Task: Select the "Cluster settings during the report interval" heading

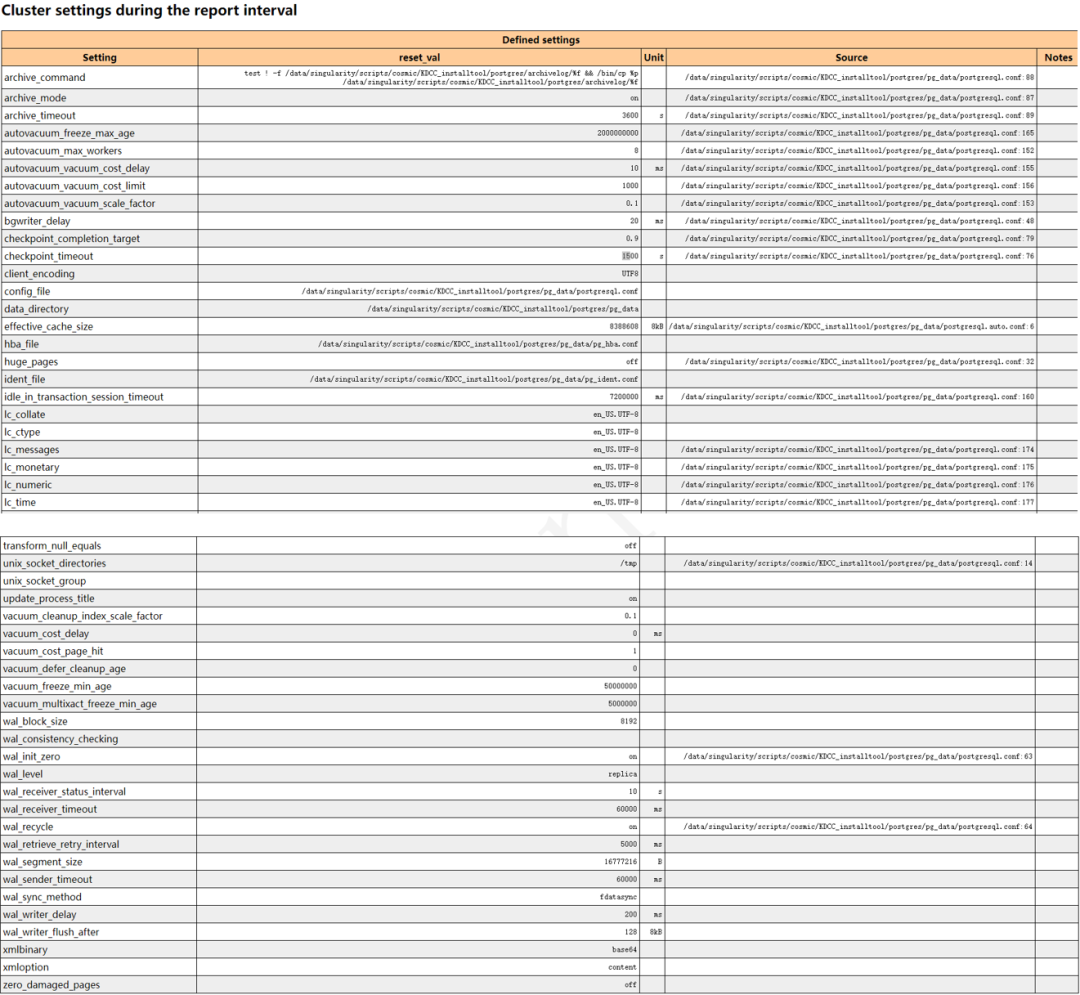Action: coord(149,10)
